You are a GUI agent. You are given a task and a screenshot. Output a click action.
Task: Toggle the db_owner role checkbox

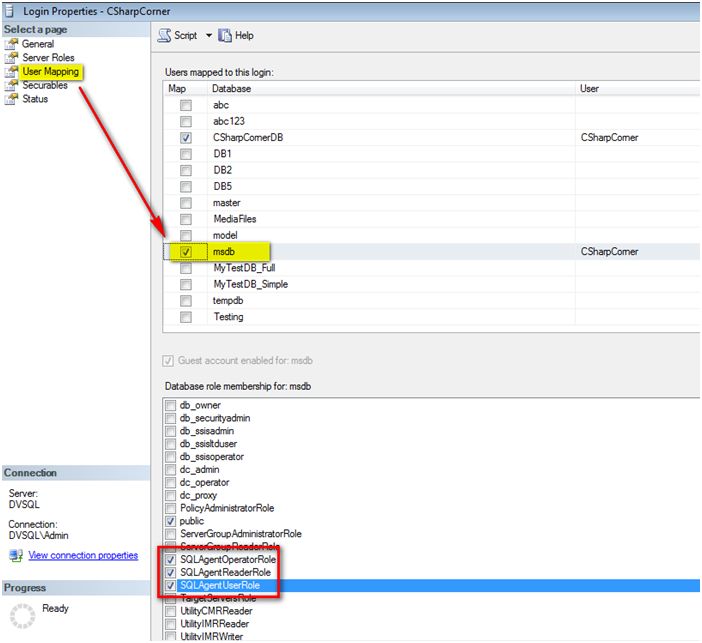click(x=170, y=406)
